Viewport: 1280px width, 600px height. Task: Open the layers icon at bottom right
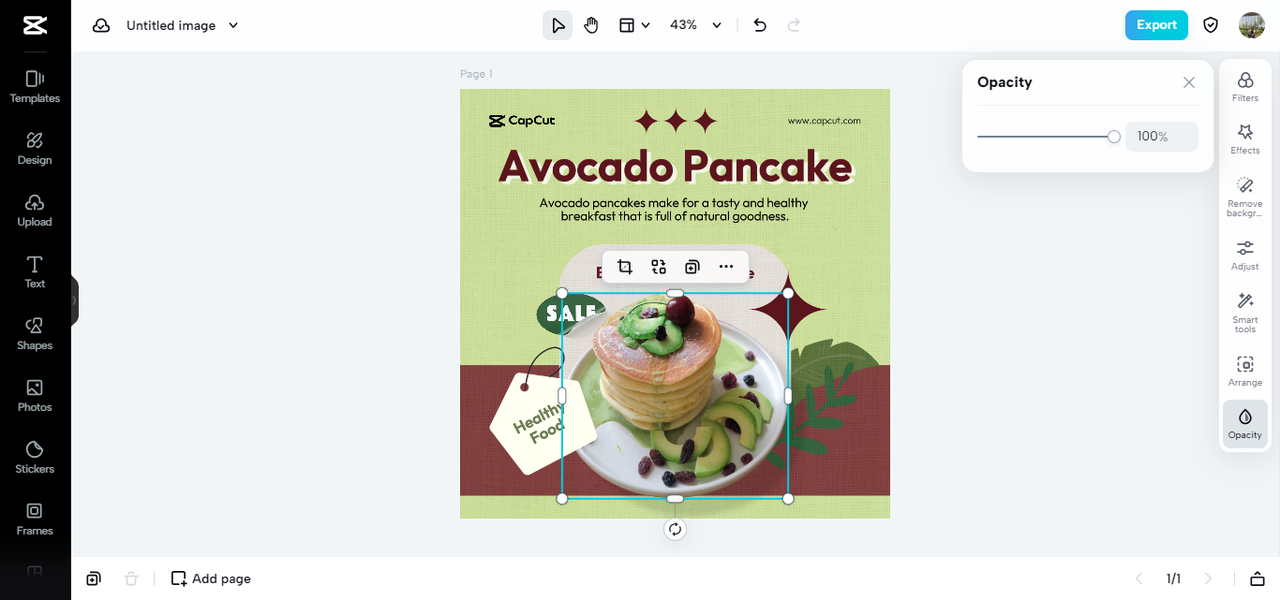pos(1257,578)
